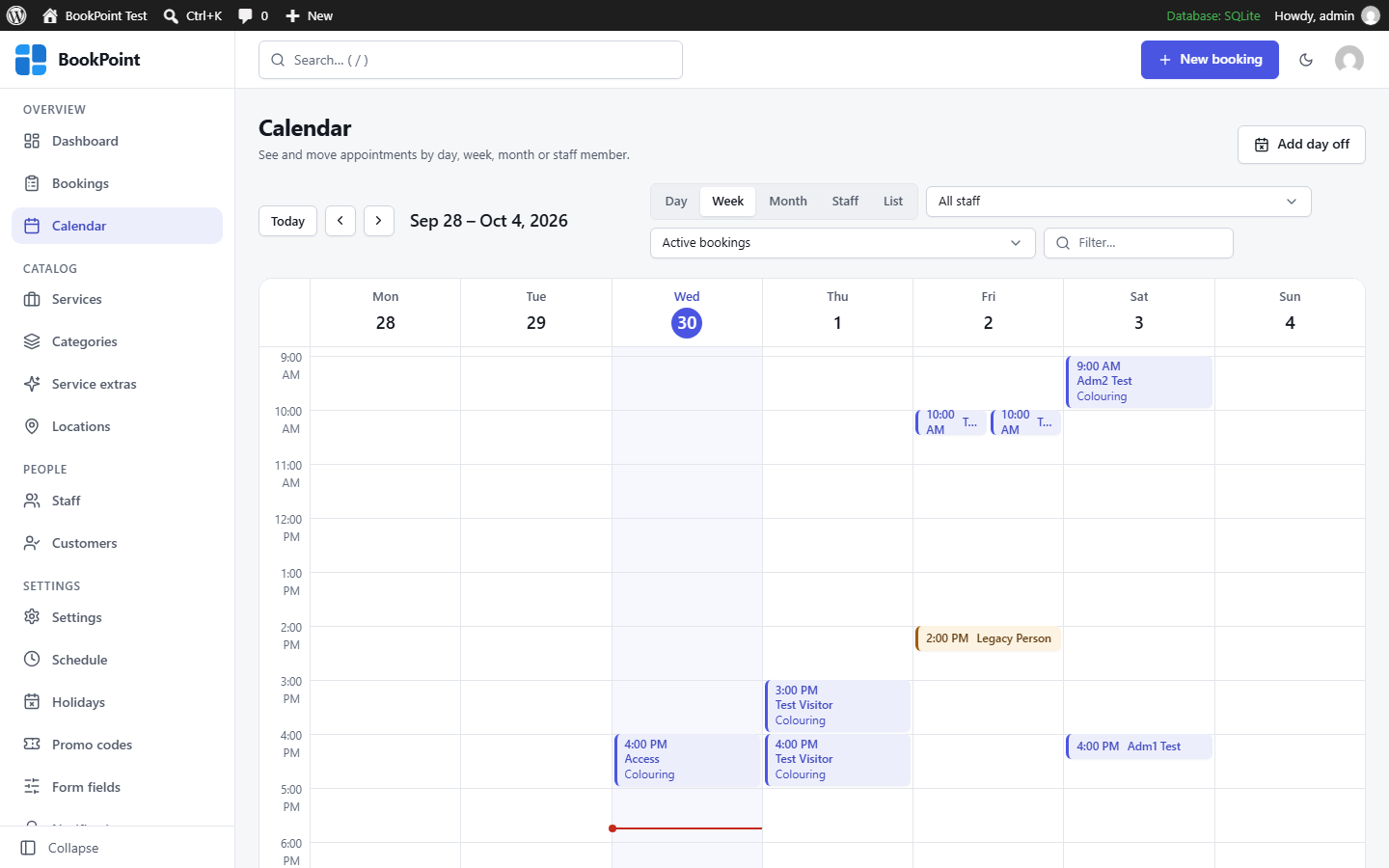
Task: Open Form fields page
Action: tap(117, 787)
